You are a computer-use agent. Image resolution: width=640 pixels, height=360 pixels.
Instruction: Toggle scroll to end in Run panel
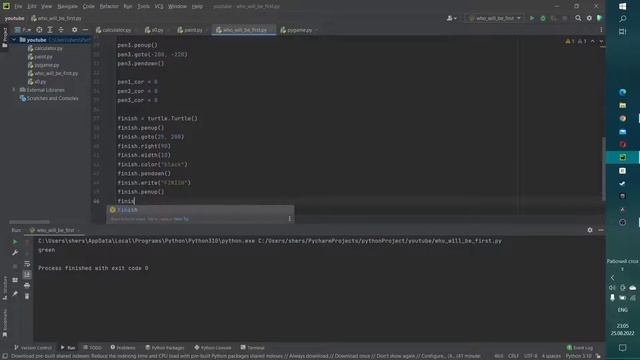27,275
